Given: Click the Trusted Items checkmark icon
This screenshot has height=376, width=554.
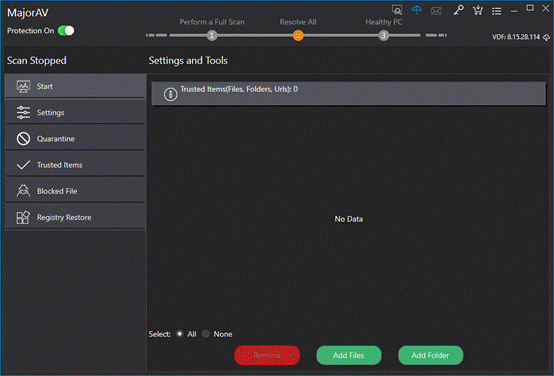Looking at the screenshot, I should [23, 165].
